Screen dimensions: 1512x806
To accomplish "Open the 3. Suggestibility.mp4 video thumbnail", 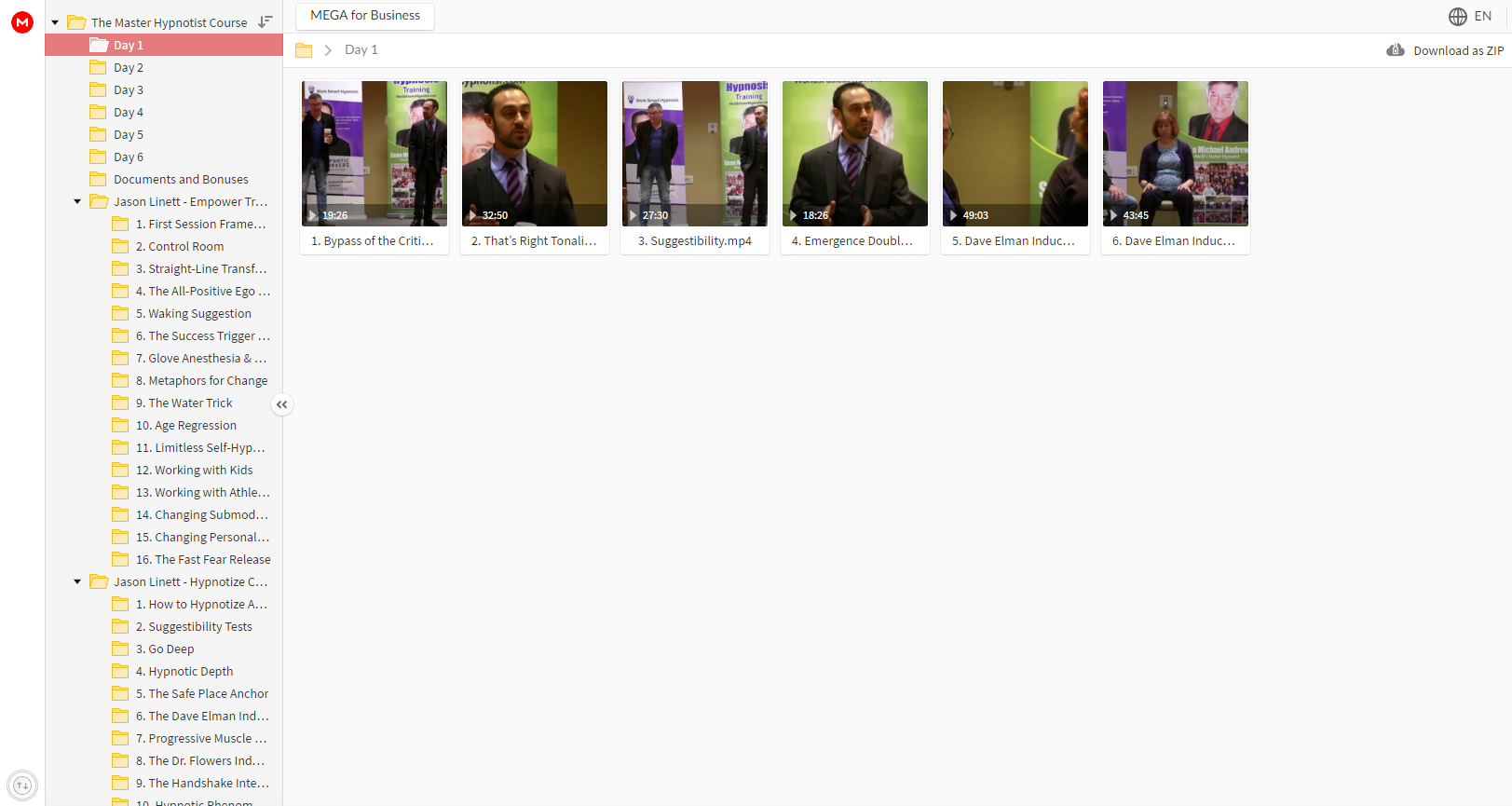I will (695, 153).
